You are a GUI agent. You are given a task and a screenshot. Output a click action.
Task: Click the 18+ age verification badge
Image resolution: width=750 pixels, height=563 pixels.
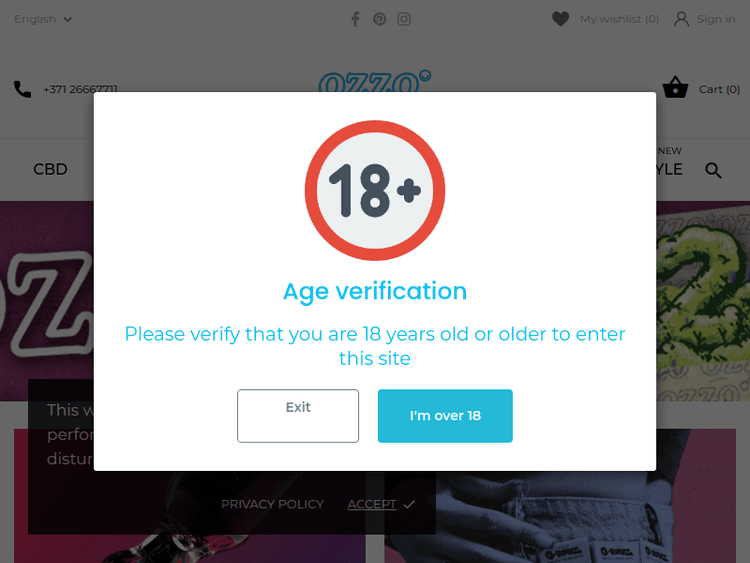pos(375,190)
